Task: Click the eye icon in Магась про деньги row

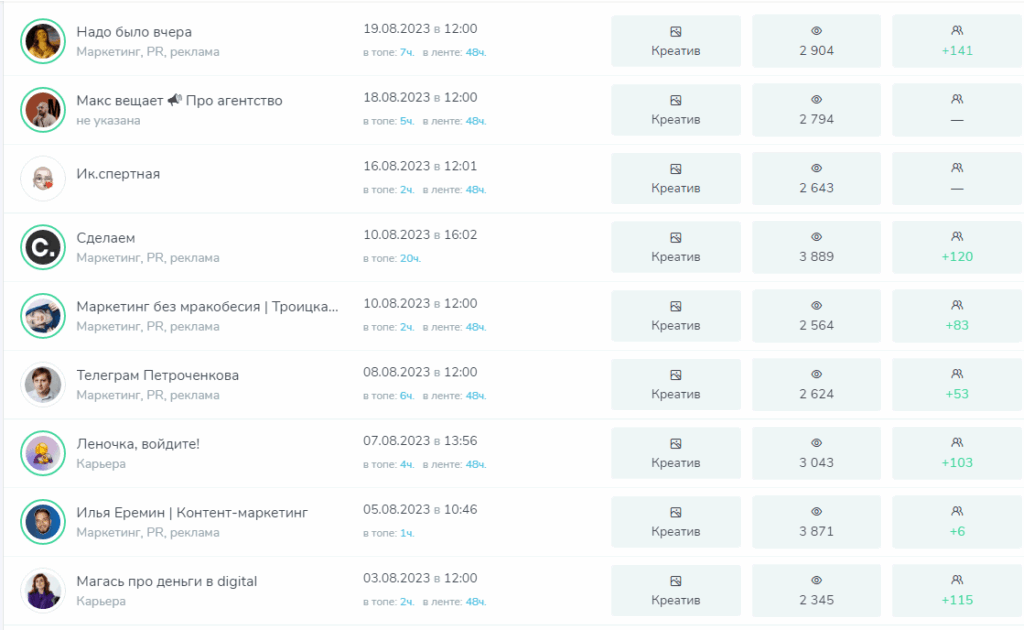Action: [816, 580]
